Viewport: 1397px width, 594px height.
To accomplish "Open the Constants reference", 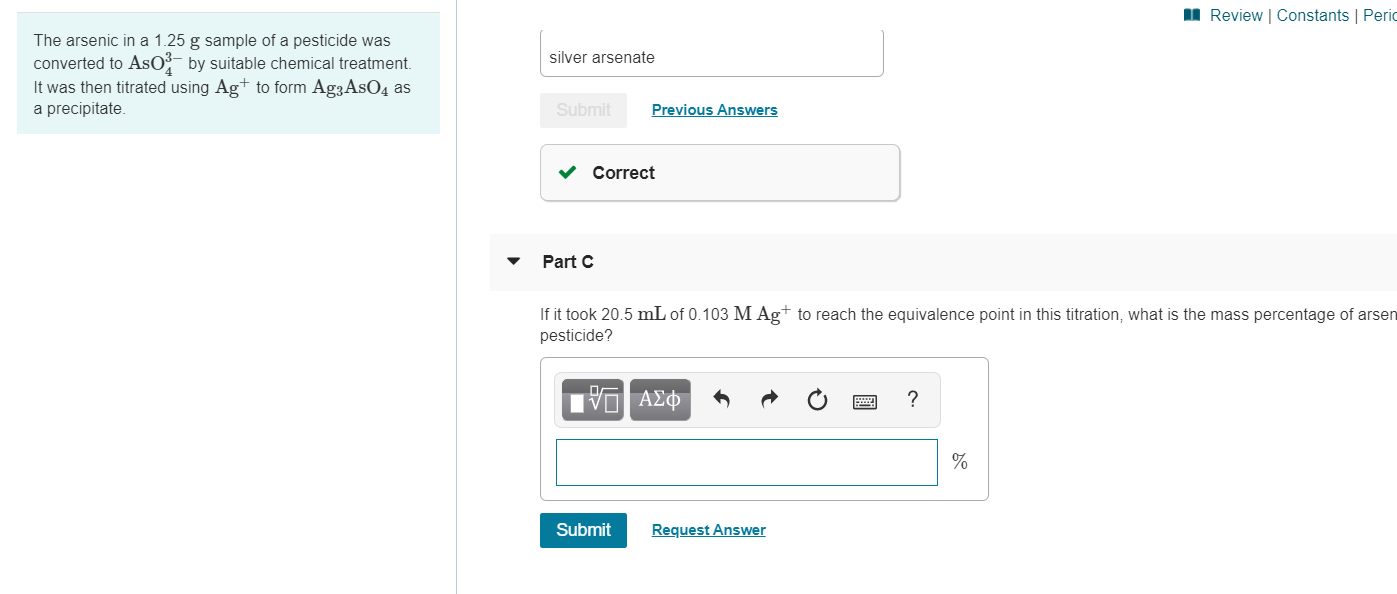I will (x=1313, y=15).
